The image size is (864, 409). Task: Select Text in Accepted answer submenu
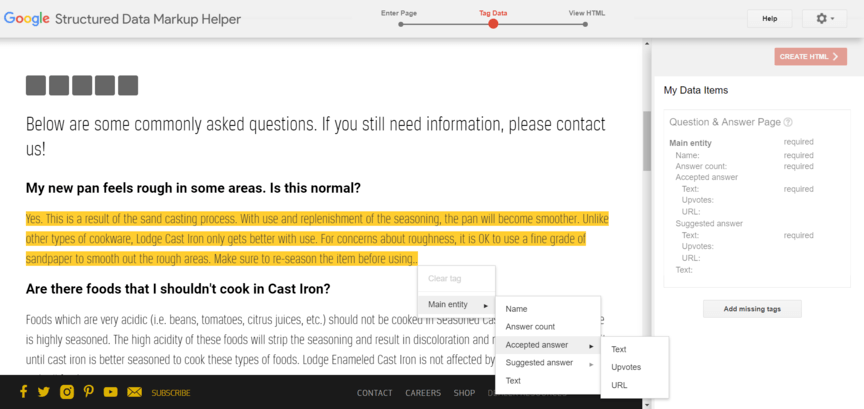[635, 349]
